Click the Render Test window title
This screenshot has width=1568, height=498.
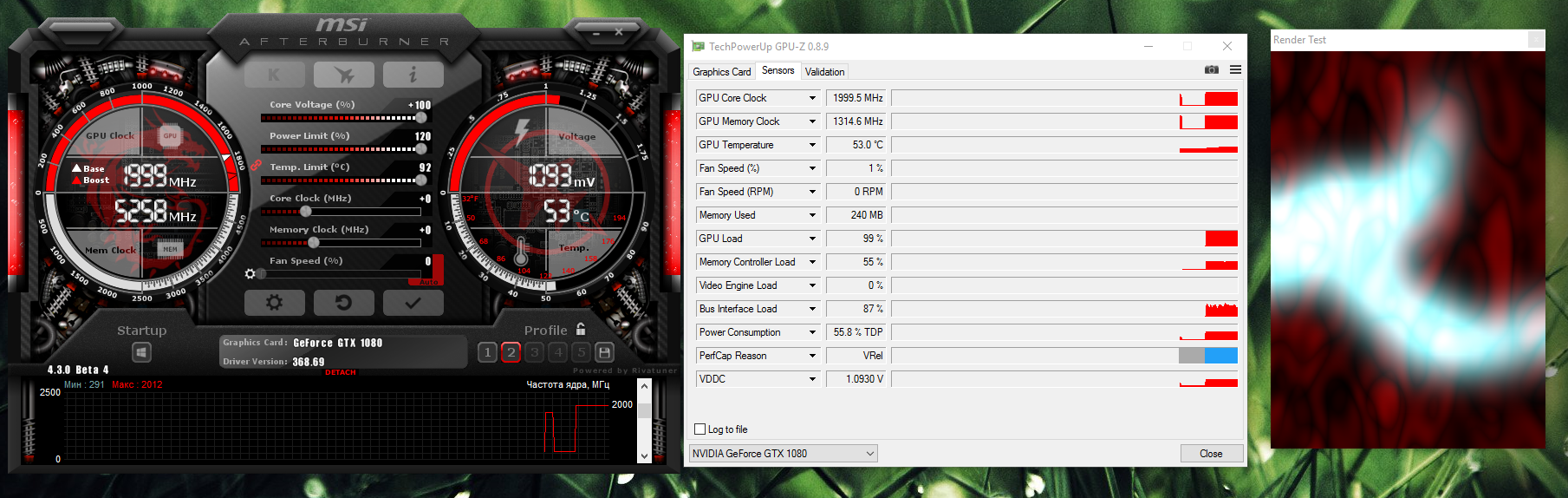coord(1299,40)
